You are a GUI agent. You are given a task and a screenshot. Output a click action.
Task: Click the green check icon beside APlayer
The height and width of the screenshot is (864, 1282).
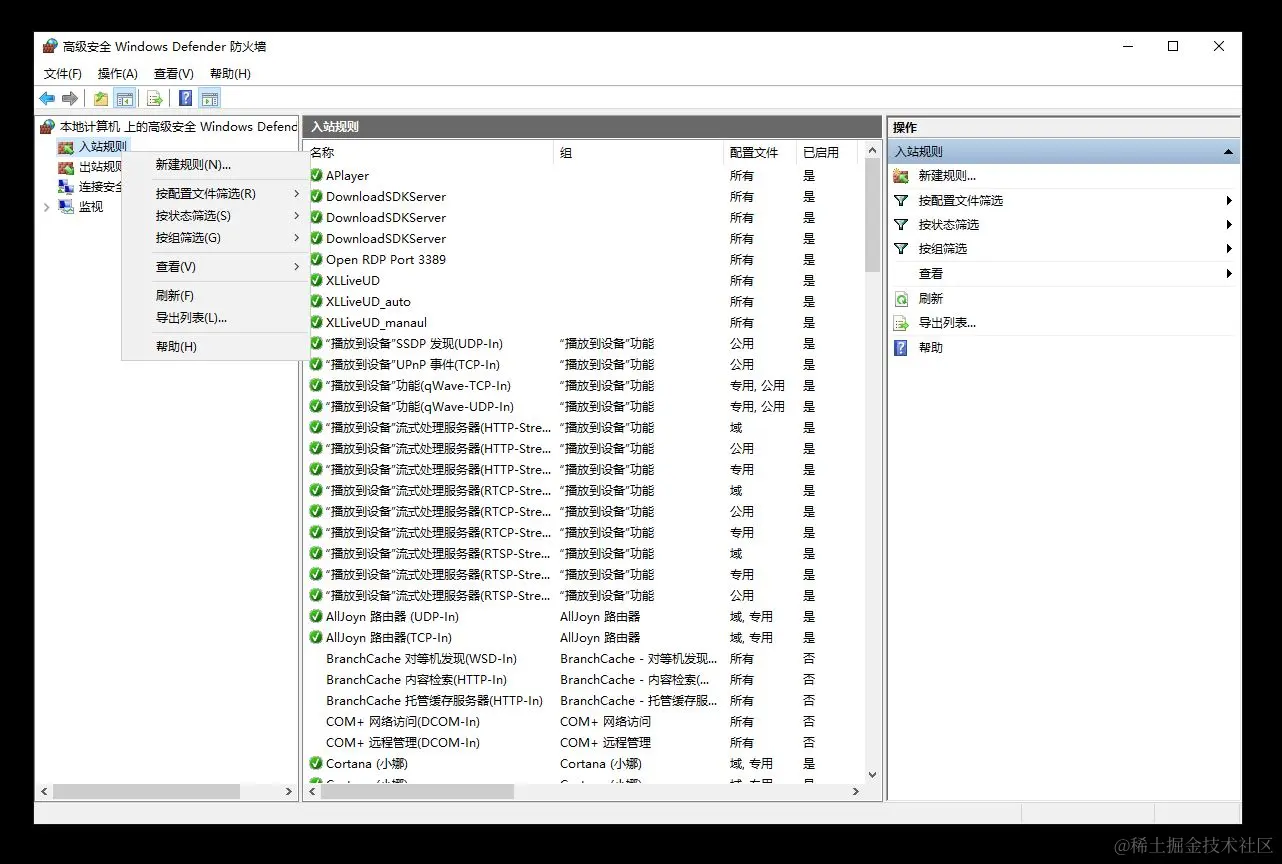point(316,175)
